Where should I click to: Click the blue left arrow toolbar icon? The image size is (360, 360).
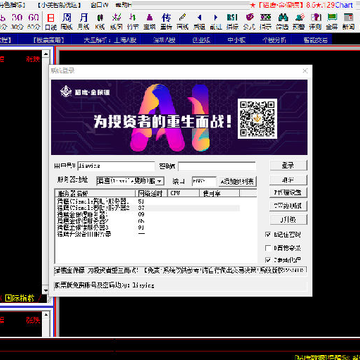pyautogui.click(x=199, y=21)
